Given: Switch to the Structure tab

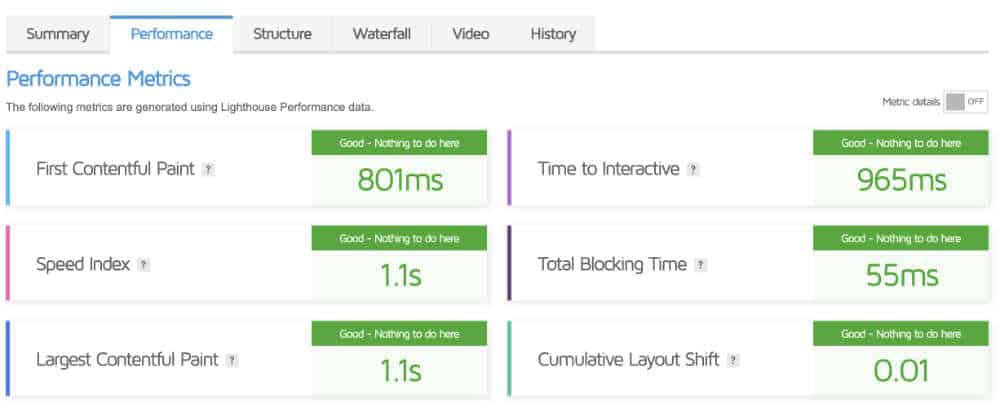Looking at the screenshot, I should point(282,34).
